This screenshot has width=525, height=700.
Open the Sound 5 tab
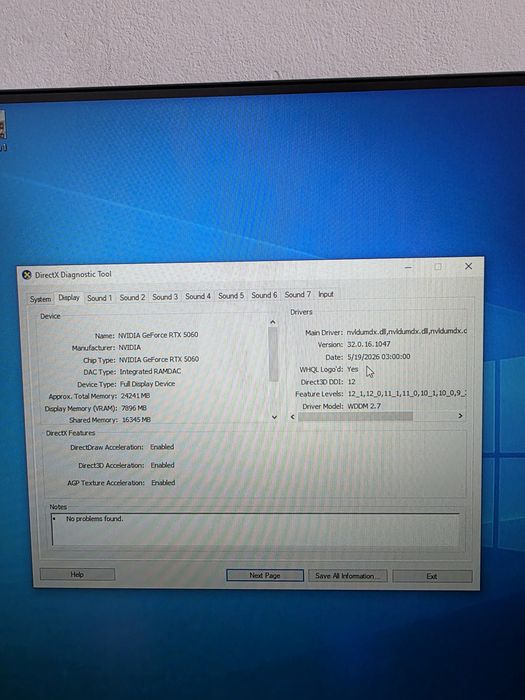(x=231, y=296)
